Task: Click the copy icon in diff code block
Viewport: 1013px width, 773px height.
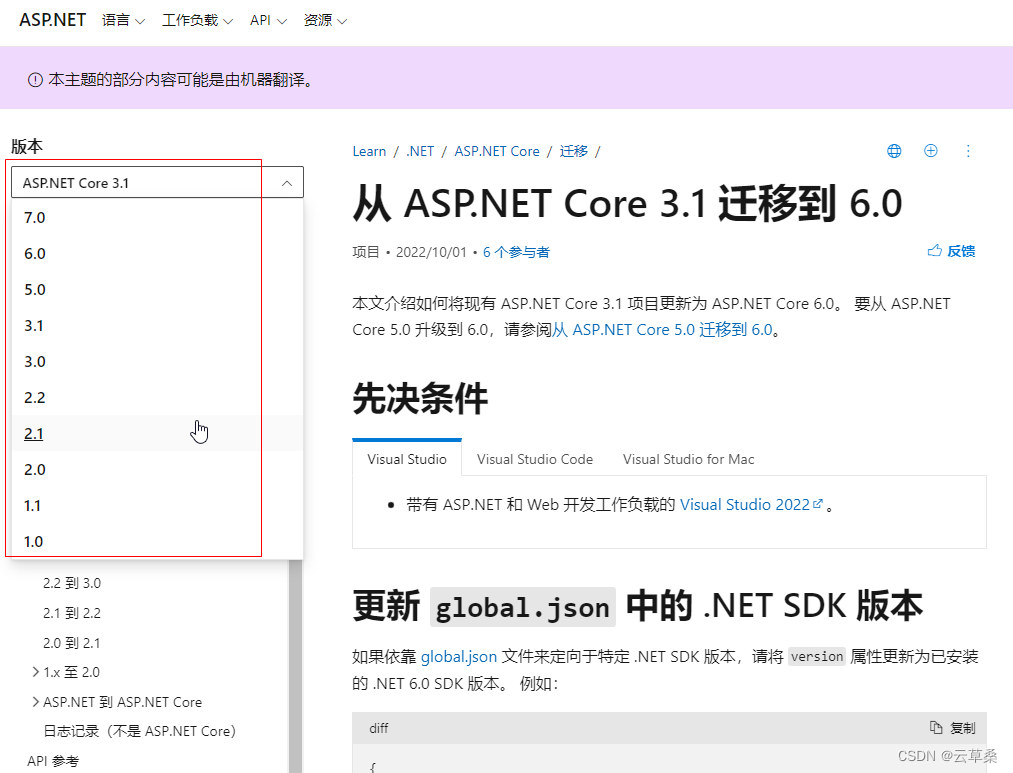Action: [935, 727]
